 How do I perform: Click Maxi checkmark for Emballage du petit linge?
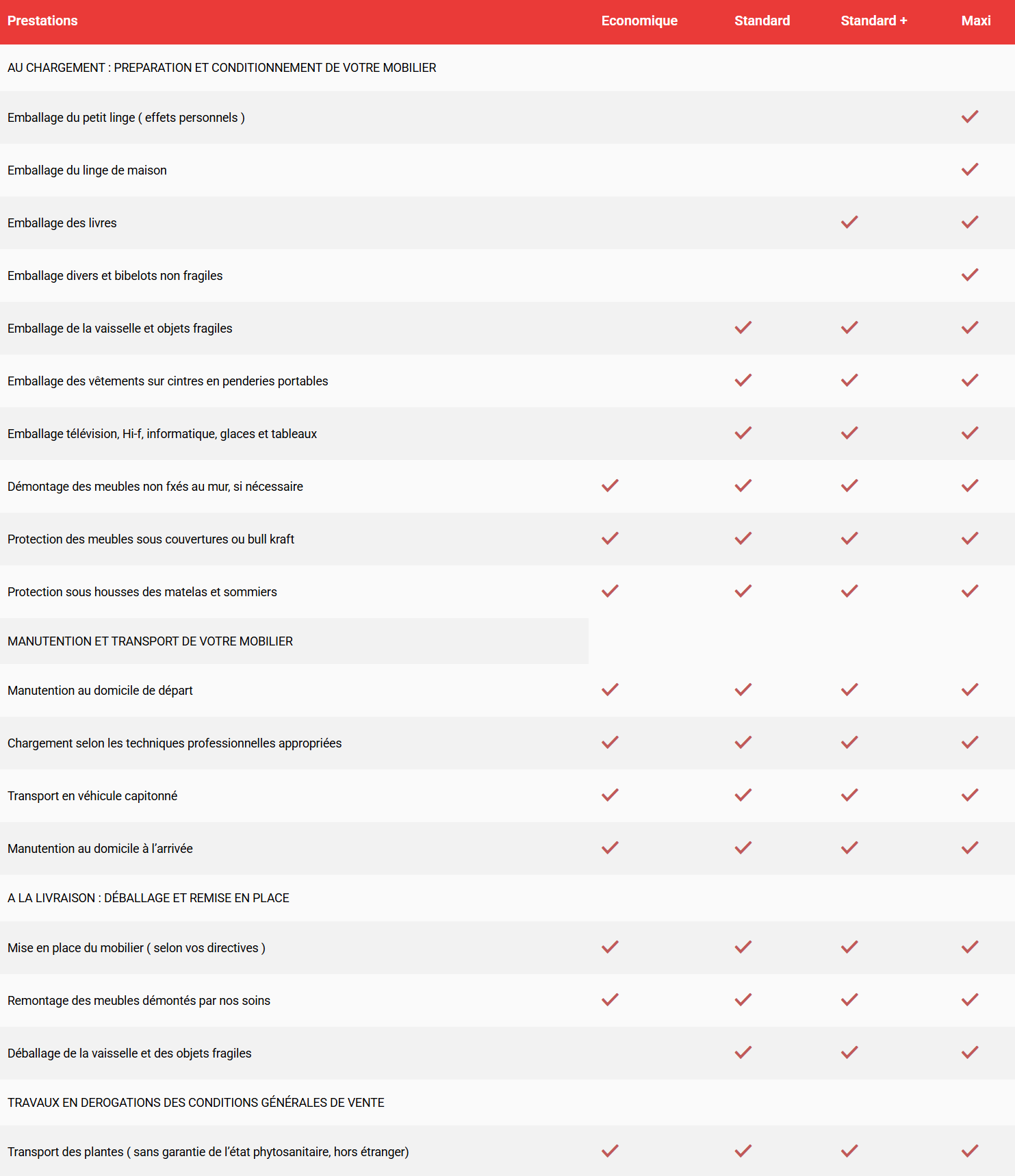pos(970,117)
